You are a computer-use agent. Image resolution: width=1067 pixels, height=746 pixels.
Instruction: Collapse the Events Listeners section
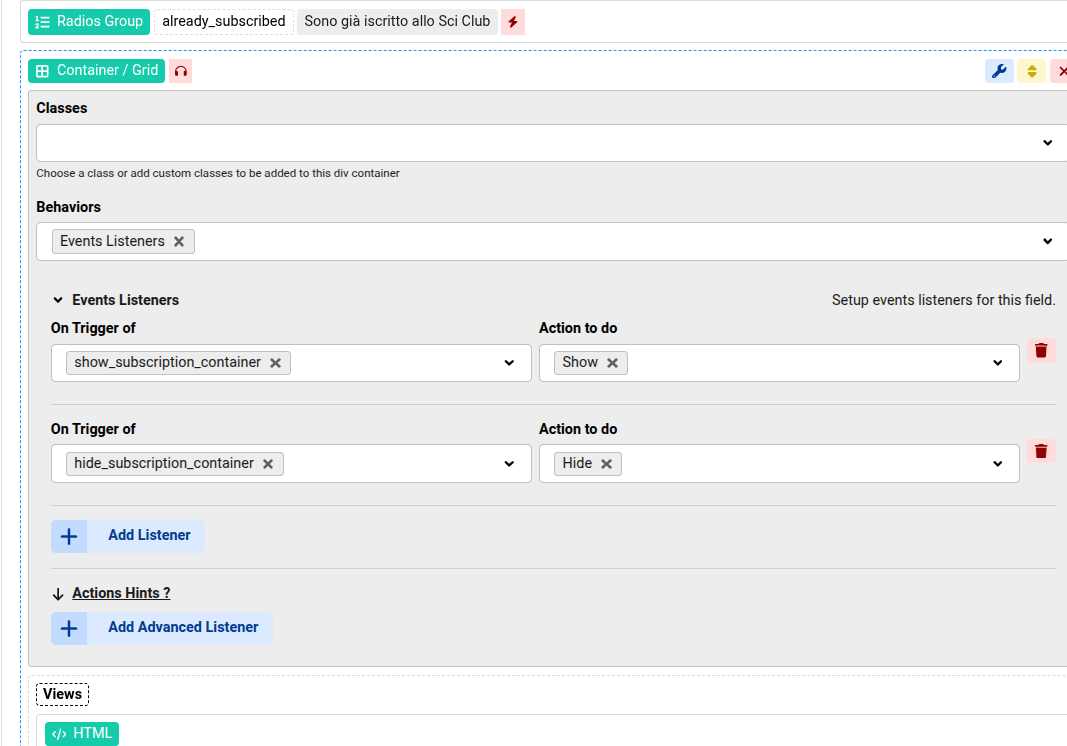58,300
